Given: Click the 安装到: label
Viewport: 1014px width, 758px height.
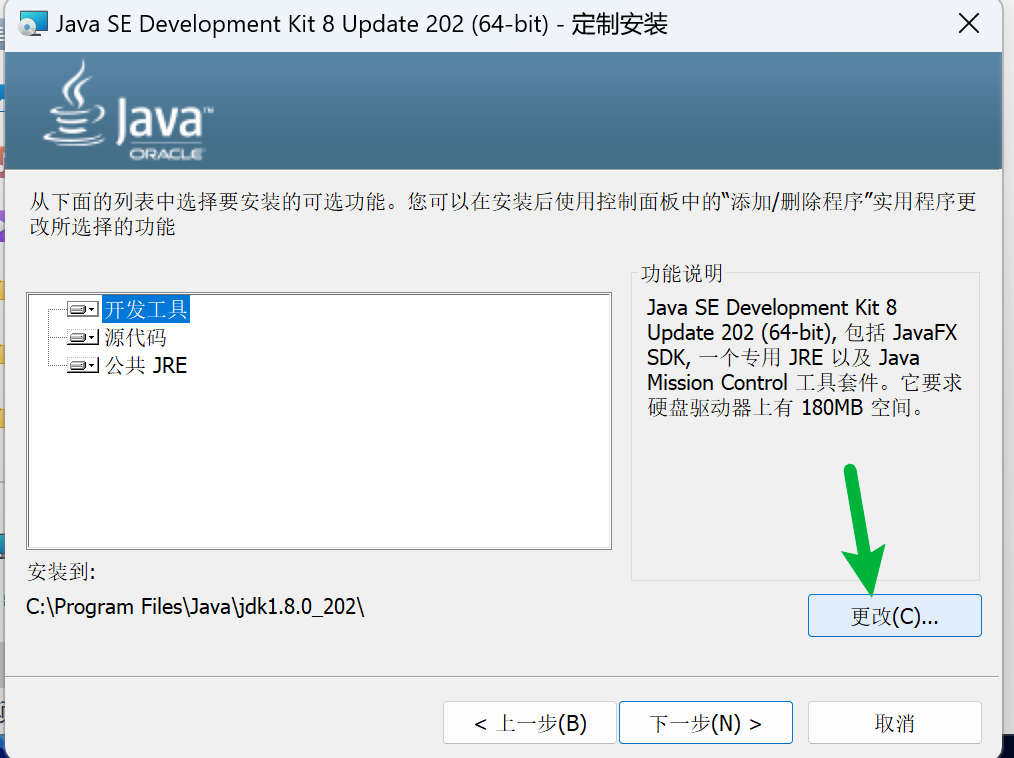Looking at the screenshot, I should 61,572.
